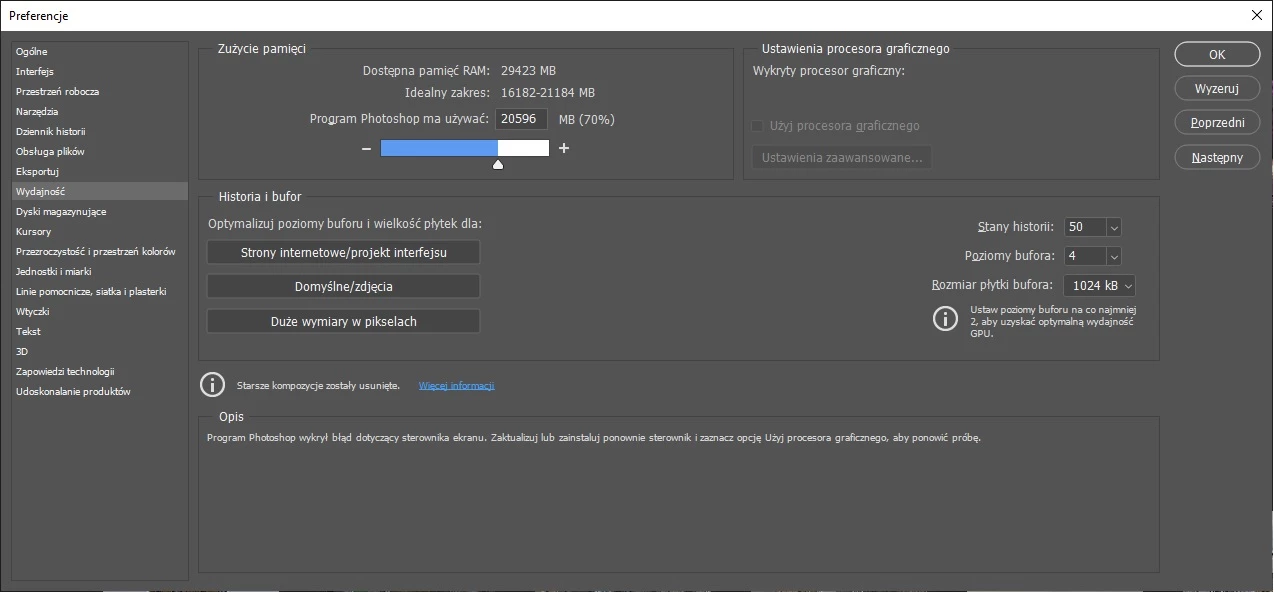Switch to the Kursory category
Viewport: 1274px width, 592px height.
click(99, 231)
